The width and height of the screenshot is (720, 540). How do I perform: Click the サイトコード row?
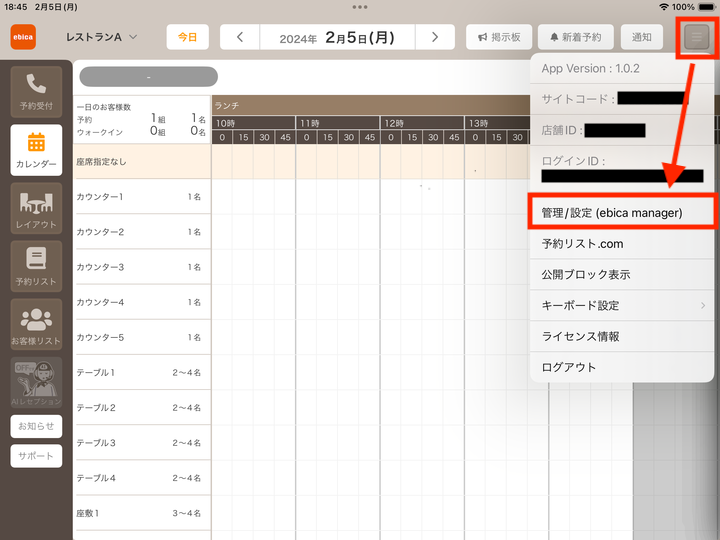[x=622, y=99]
